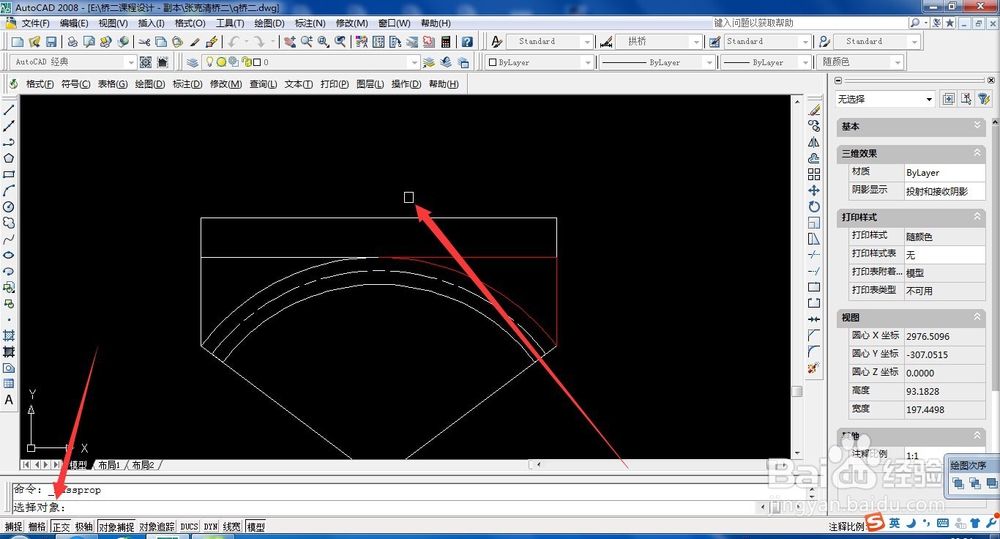Select the Hatch tool
This screenshot has height=539, width=1000.
pos(9,336)
